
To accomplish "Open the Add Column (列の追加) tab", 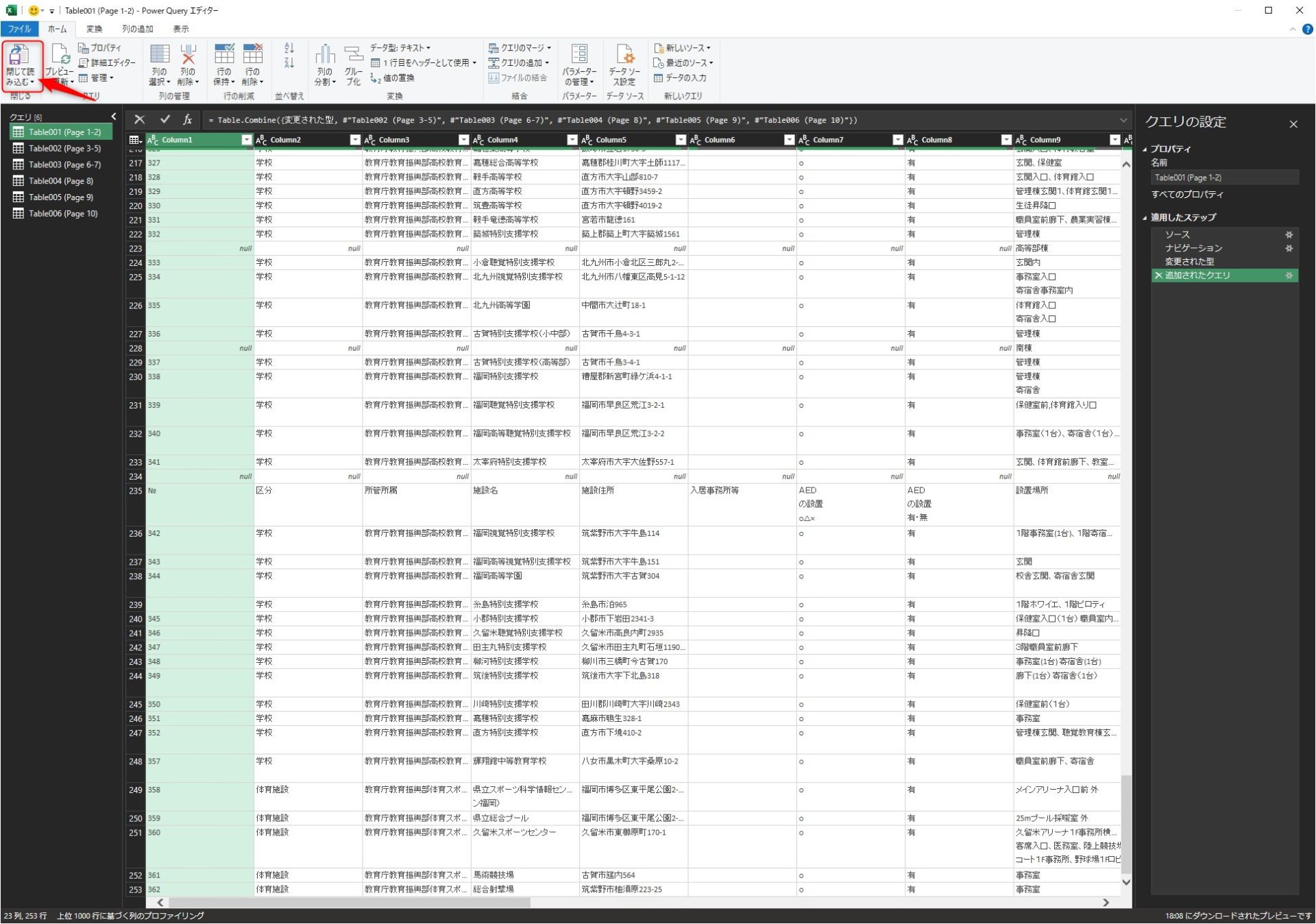I will 137,29.
